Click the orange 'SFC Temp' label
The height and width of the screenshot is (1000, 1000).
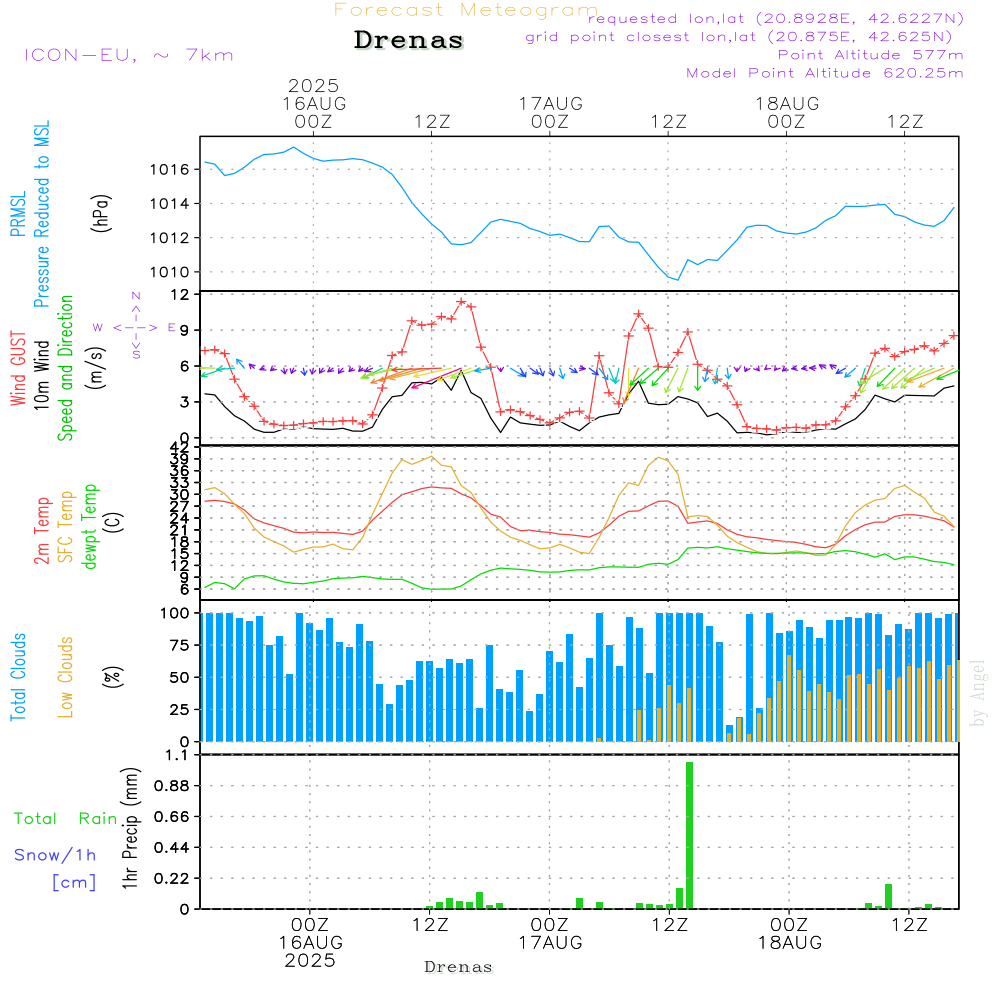point(65,527)
